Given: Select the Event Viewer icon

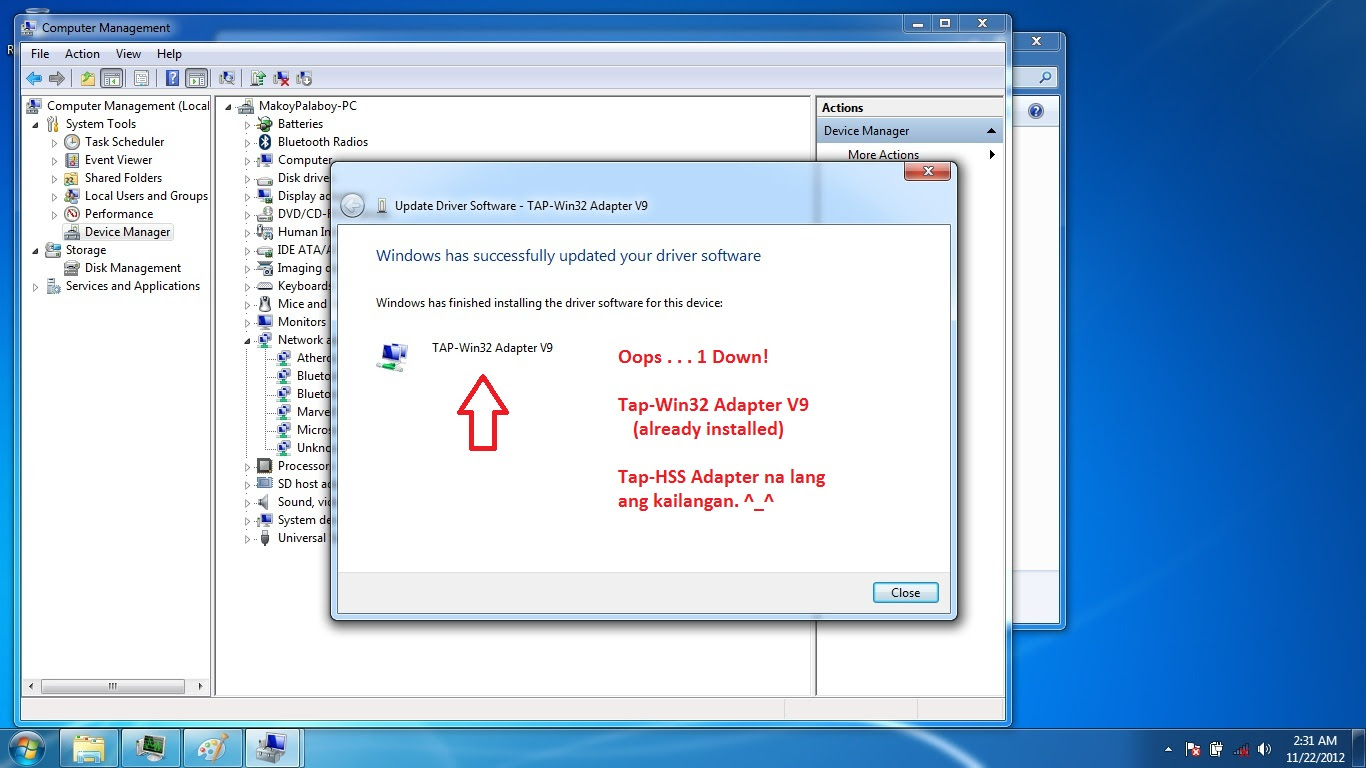Looking at the screenshot, I should tap(72, 160).
